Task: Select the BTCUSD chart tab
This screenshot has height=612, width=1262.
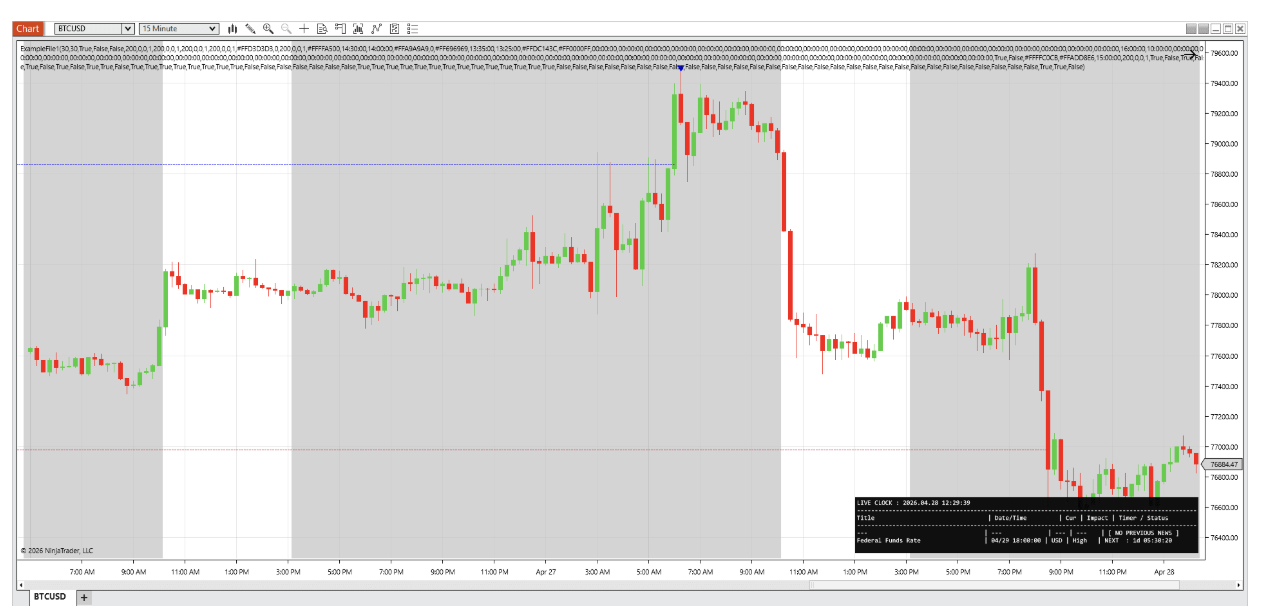Action: [x=49, y=597]
